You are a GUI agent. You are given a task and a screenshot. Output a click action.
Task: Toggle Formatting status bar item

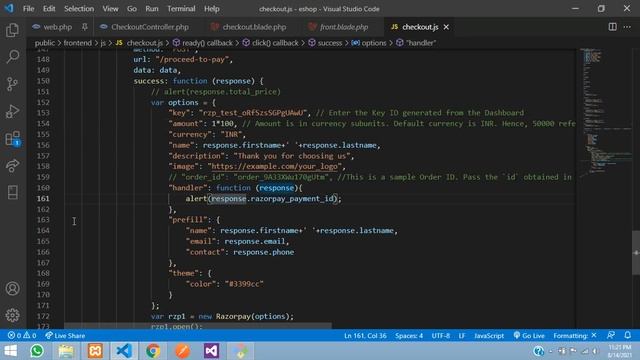(x=575, y=336)
